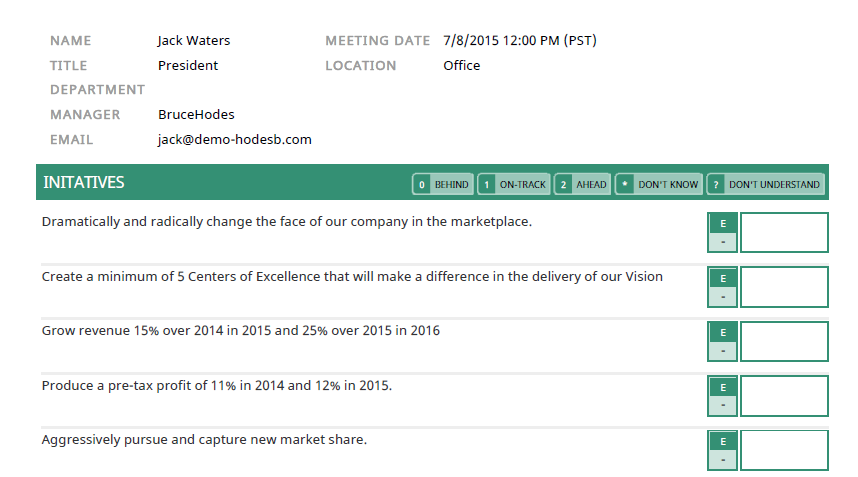Click the Don't Understand question-mark legend
The height and width of the screenshot is (477, 858).
765,185
